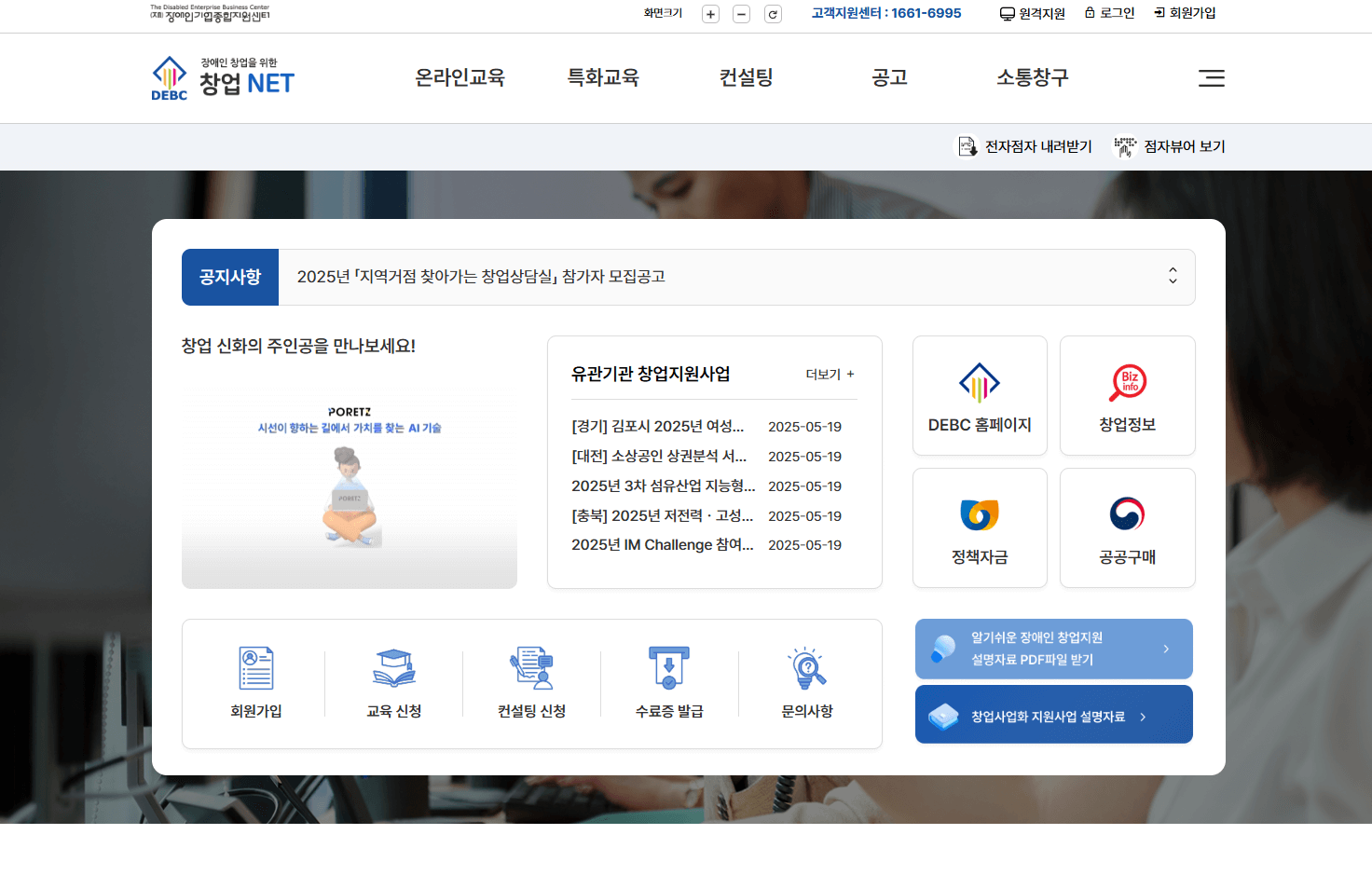Click the 공지사항 label tab

(x=230, y=277)
